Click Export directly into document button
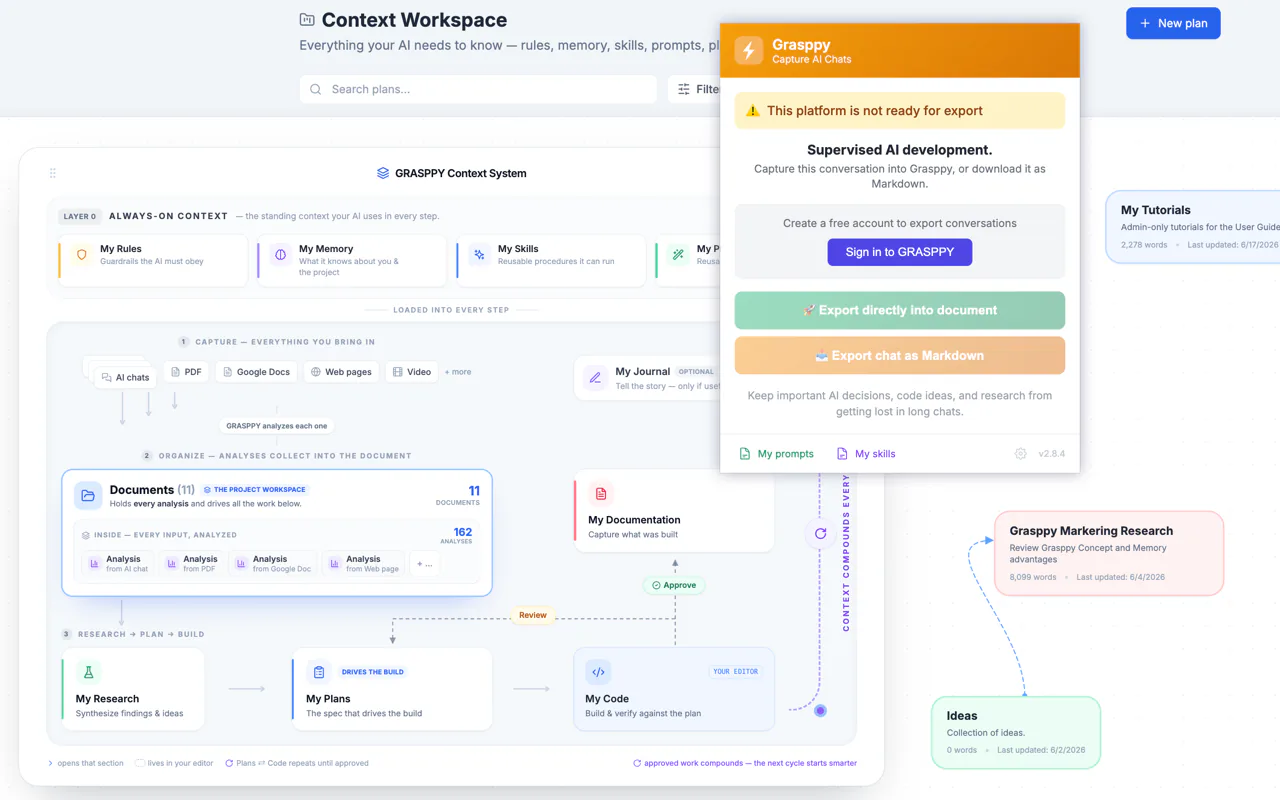This screenshot has height=800, width=1280. (900, 310)
